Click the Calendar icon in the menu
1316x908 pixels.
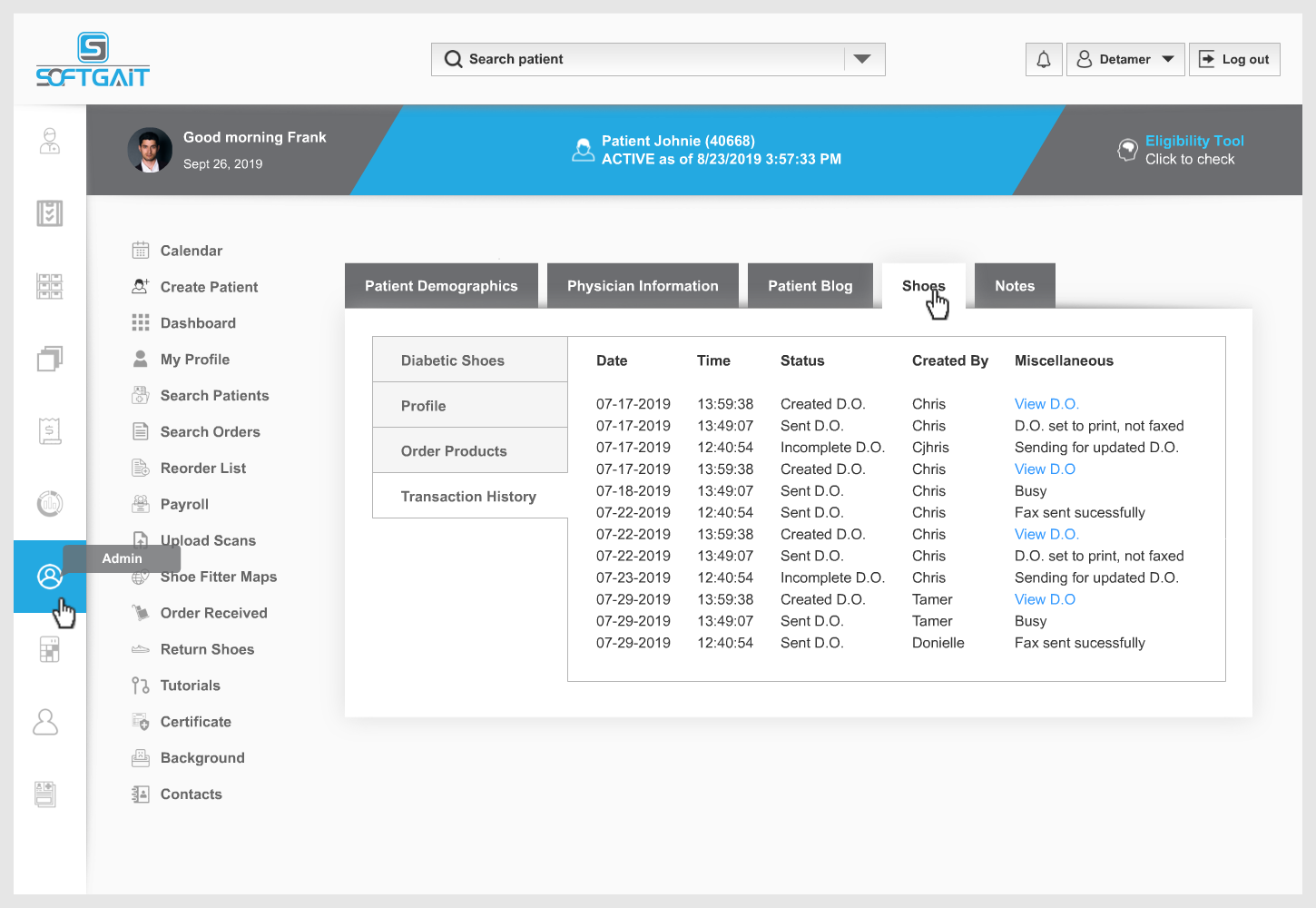tap(141, 251)
